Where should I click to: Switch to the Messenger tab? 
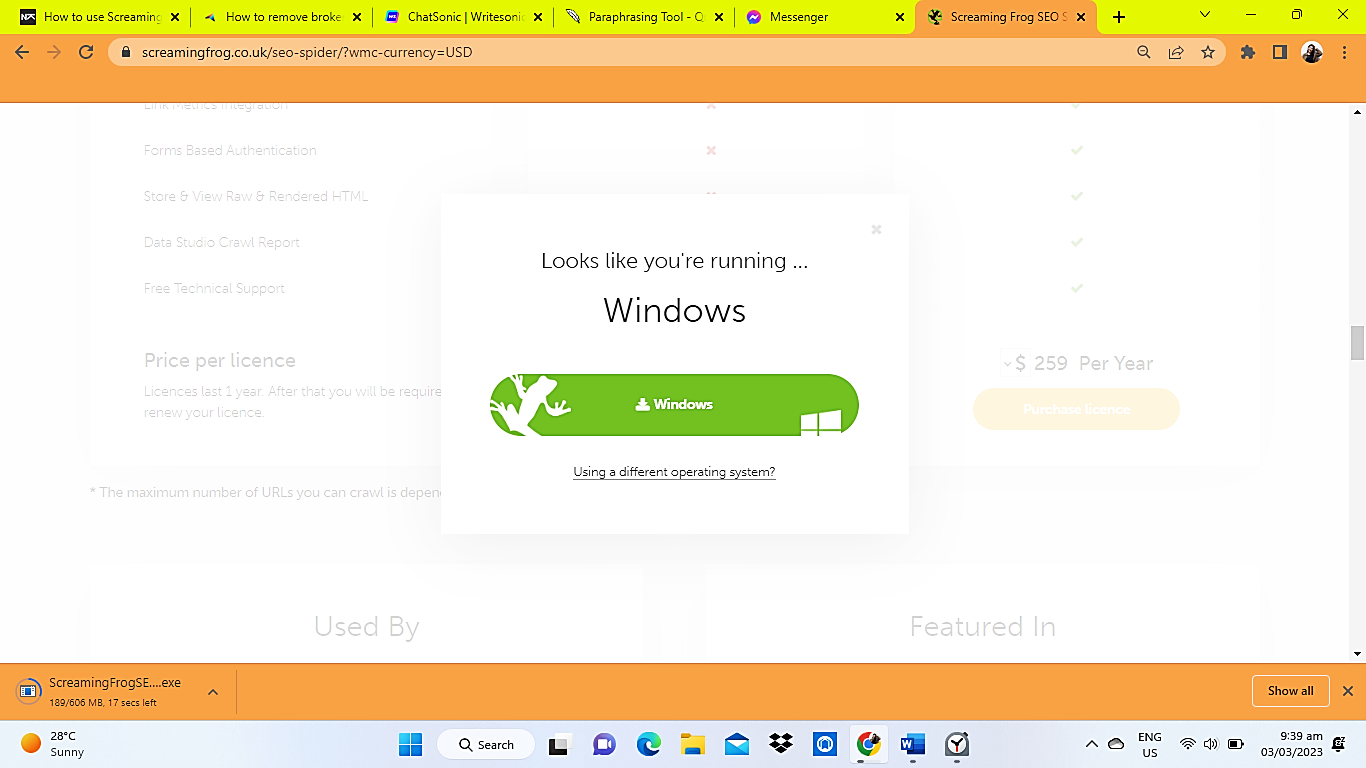click(824, 17)
